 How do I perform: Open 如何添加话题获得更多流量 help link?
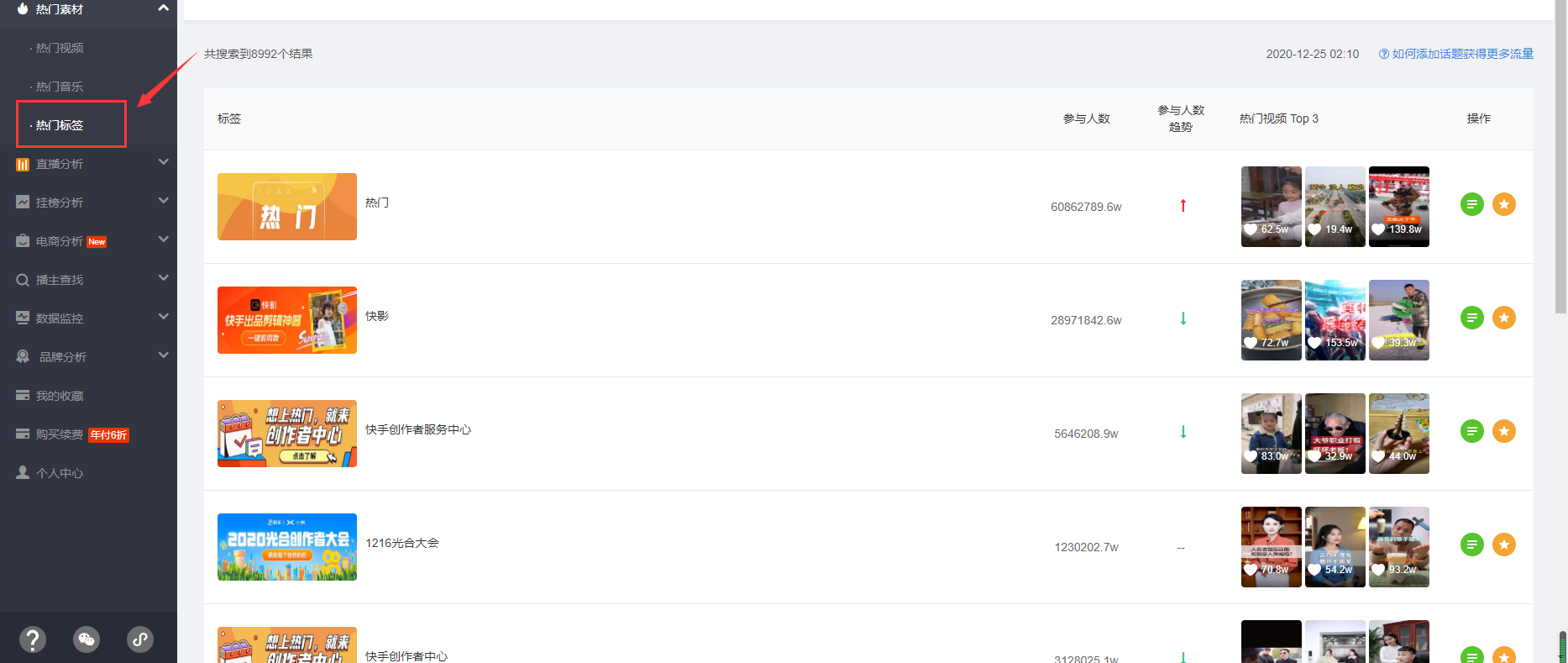tap(1455, 54)
